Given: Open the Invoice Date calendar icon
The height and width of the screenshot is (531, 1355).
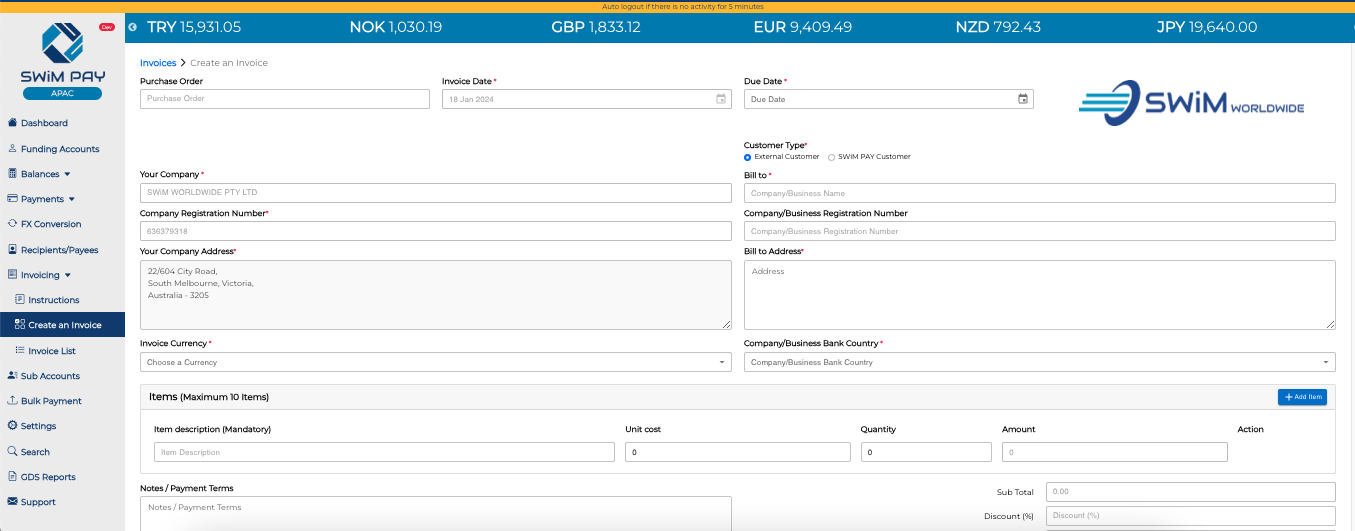Looking at the screenshot, I should click(x=721, y=99).
